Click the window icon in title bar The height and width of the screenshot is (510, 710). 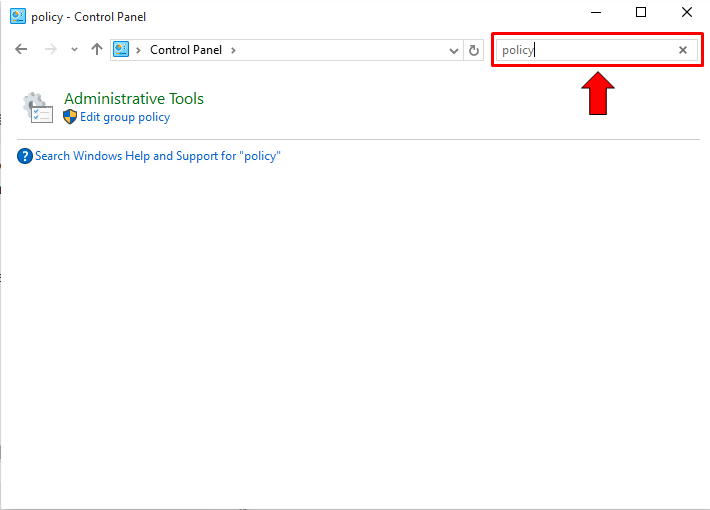coord(16,16)
